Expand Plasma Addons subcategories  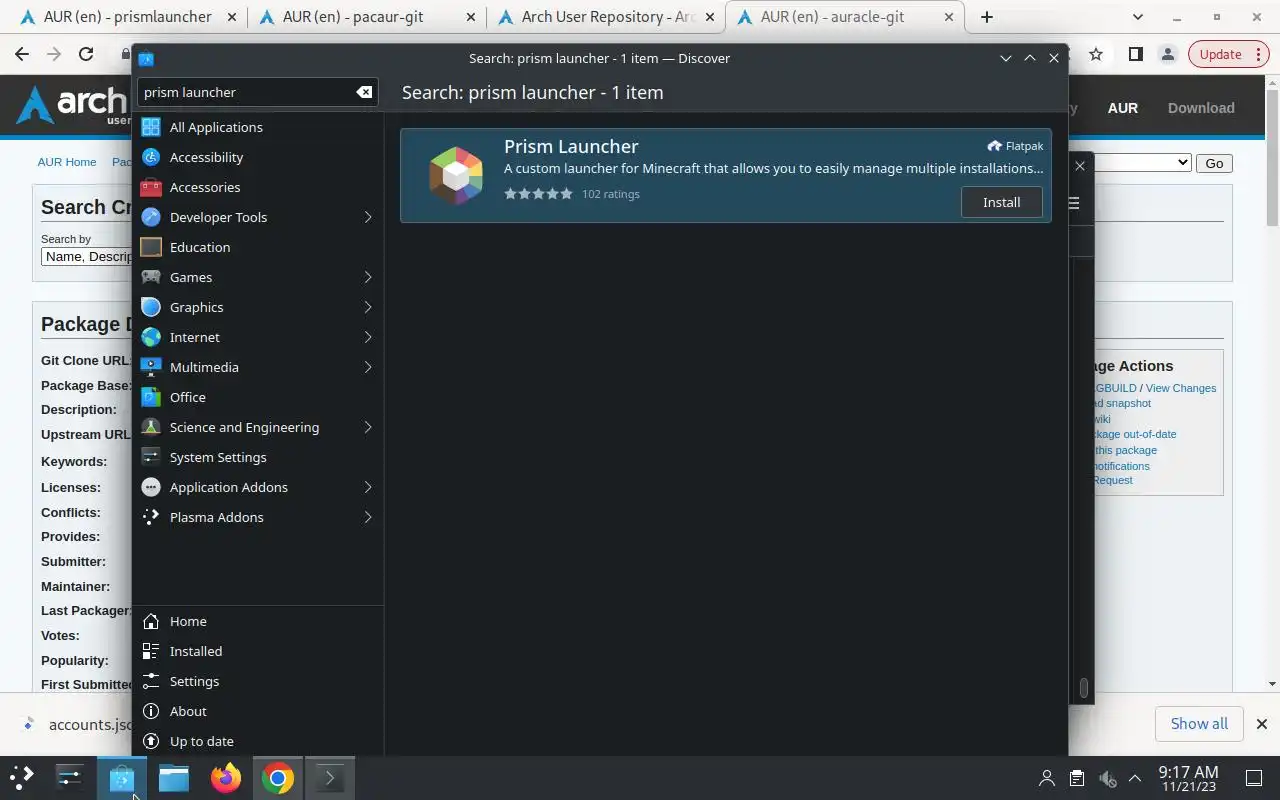tap(368, 517)
